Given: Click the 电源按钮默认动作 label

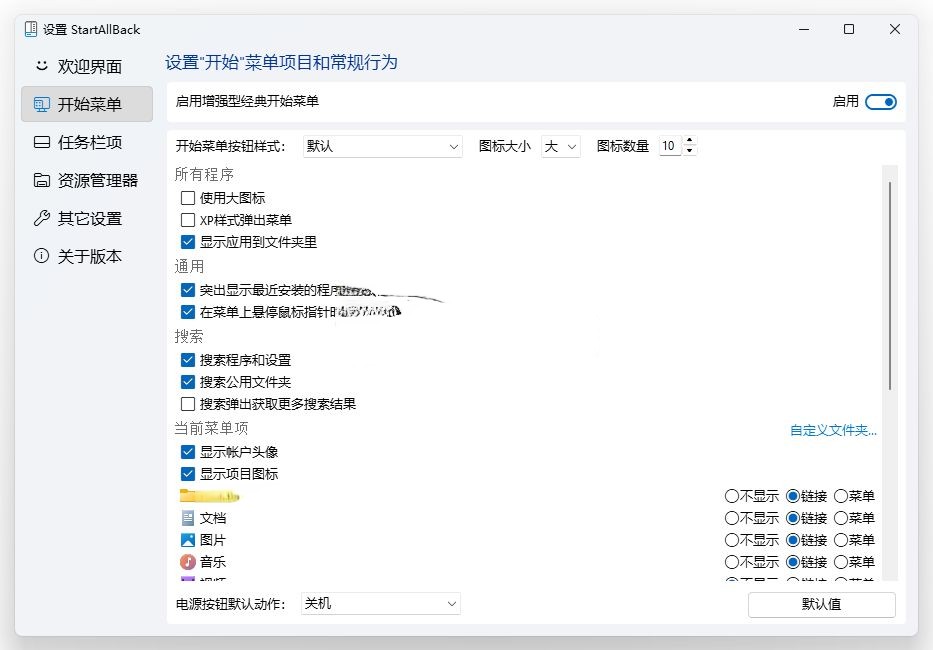Looking at the screenshot, I should [x=231, y=604].
